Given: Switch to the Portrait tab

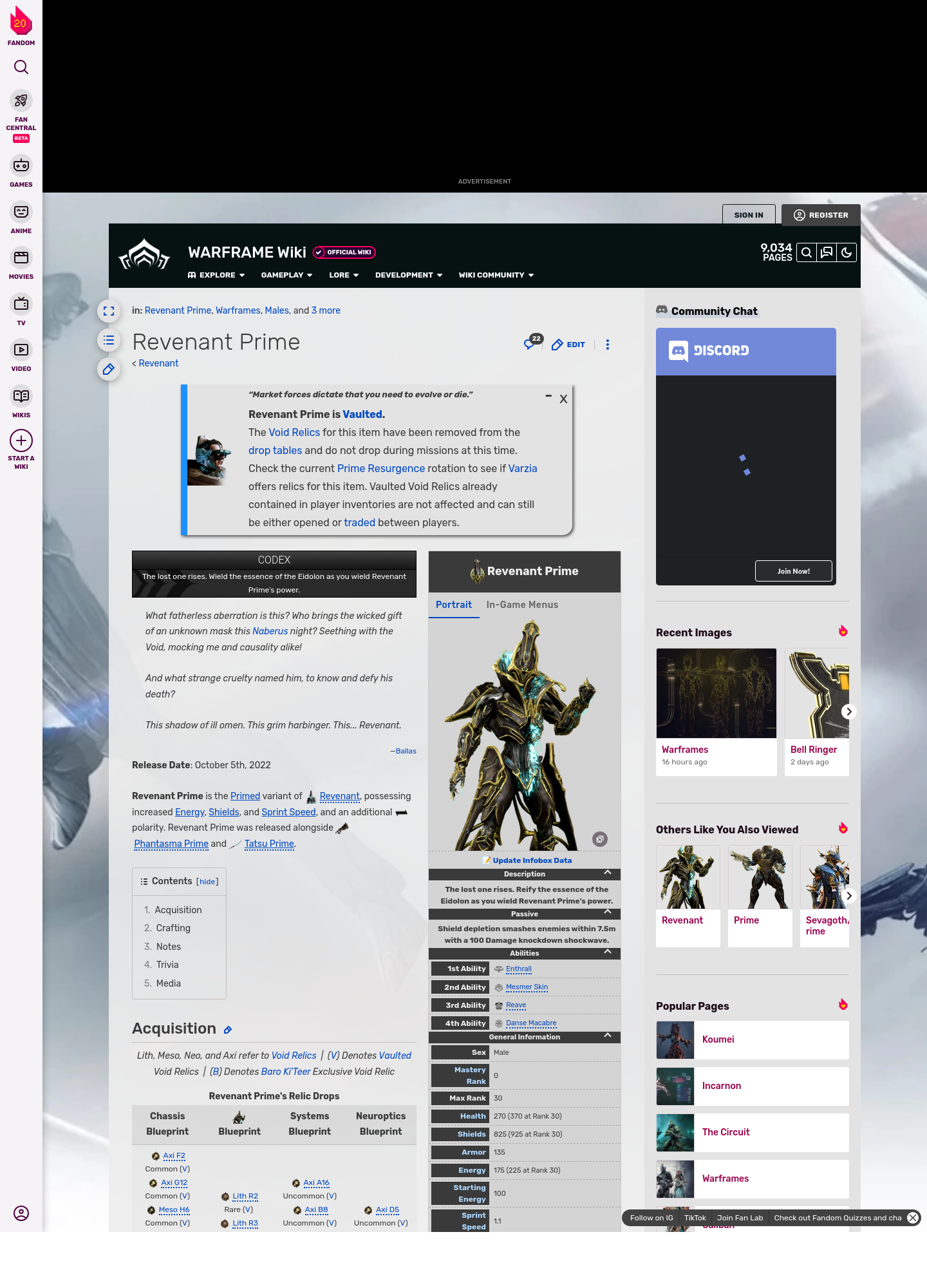Looking at the screenshot, I should point(454,605).
